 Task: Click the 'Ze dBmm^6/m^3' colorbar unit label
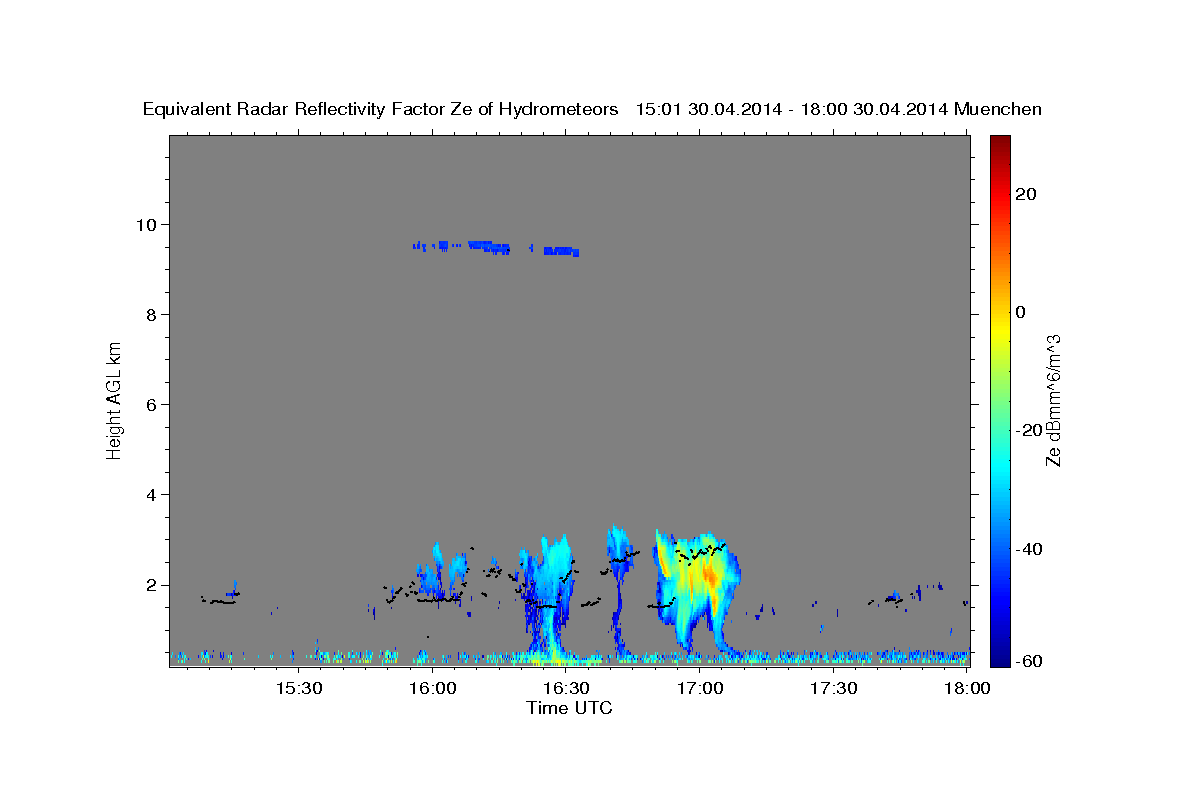point(1053,400)
